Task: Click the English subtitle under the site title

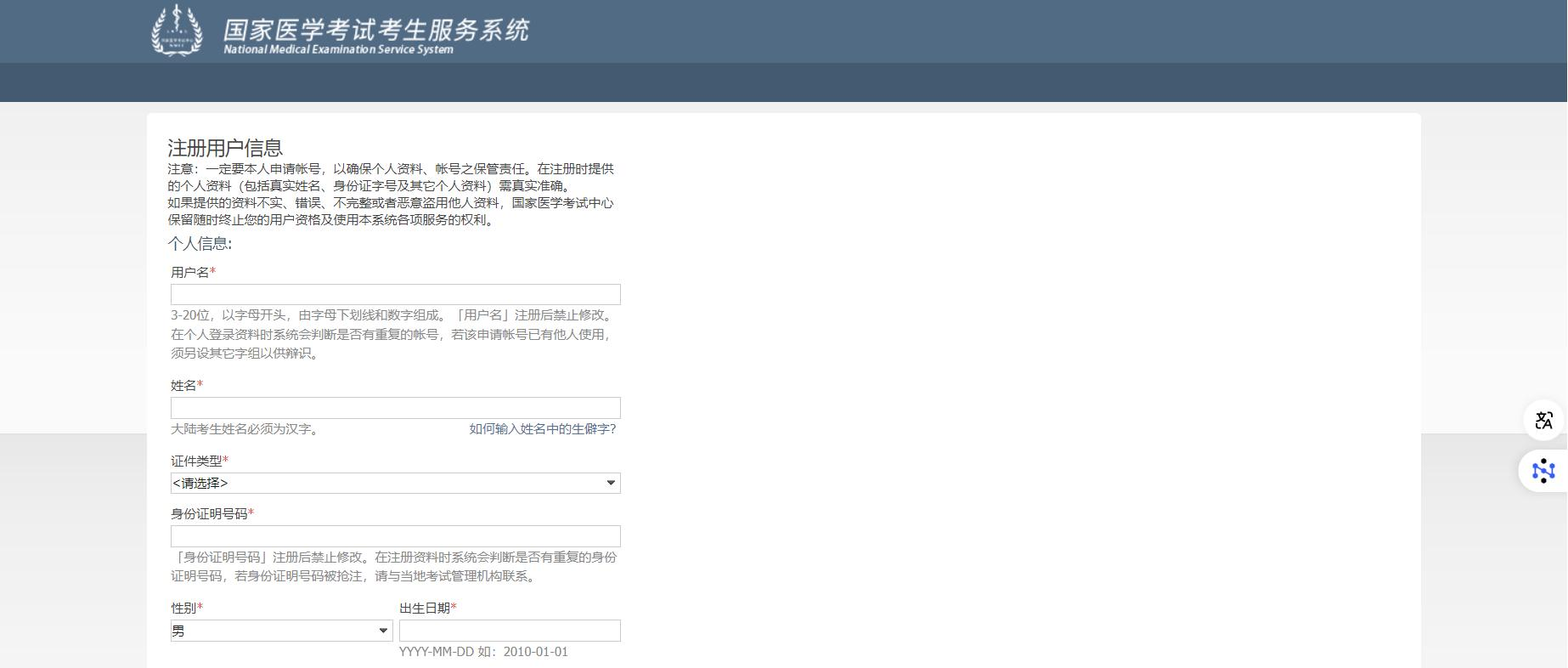Action: pyautogui.click(x=338, y=49)
